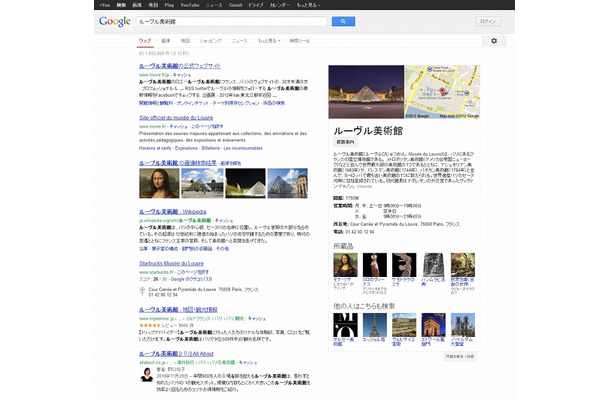
Task: Switch to the ニュース tab below search box
Action: click(240, 41)
